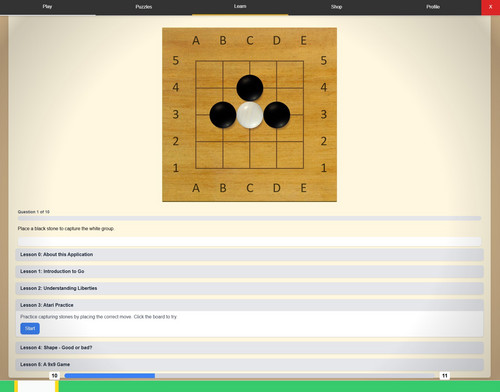500x392 pixels.
Task: Click the level 11 badge
Action: click(x=445, y=376)
